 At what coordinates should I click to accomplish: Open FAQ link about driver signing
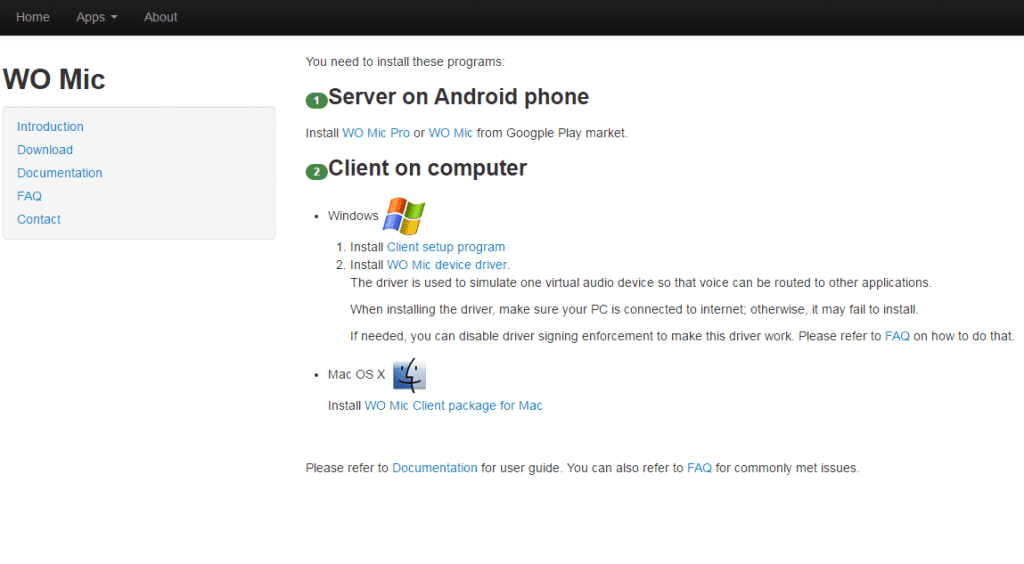pos(897,336)
